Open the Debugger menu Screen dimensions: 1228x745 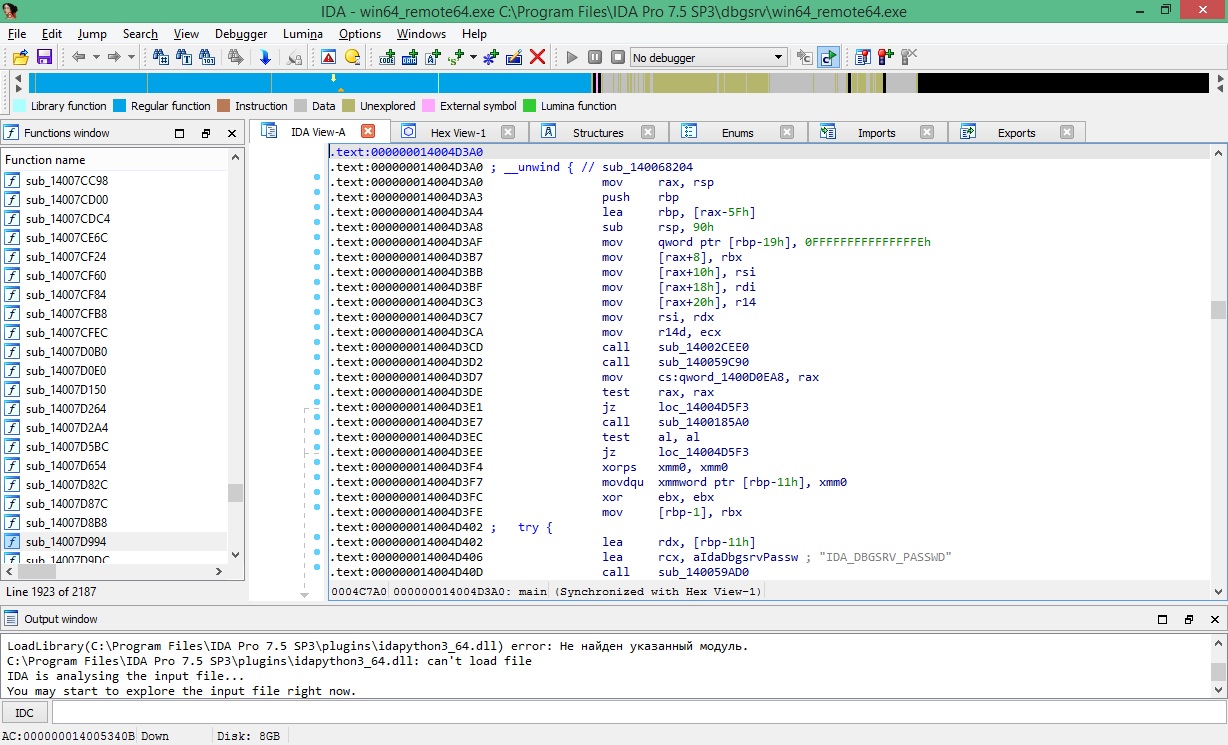click(241, 33)
